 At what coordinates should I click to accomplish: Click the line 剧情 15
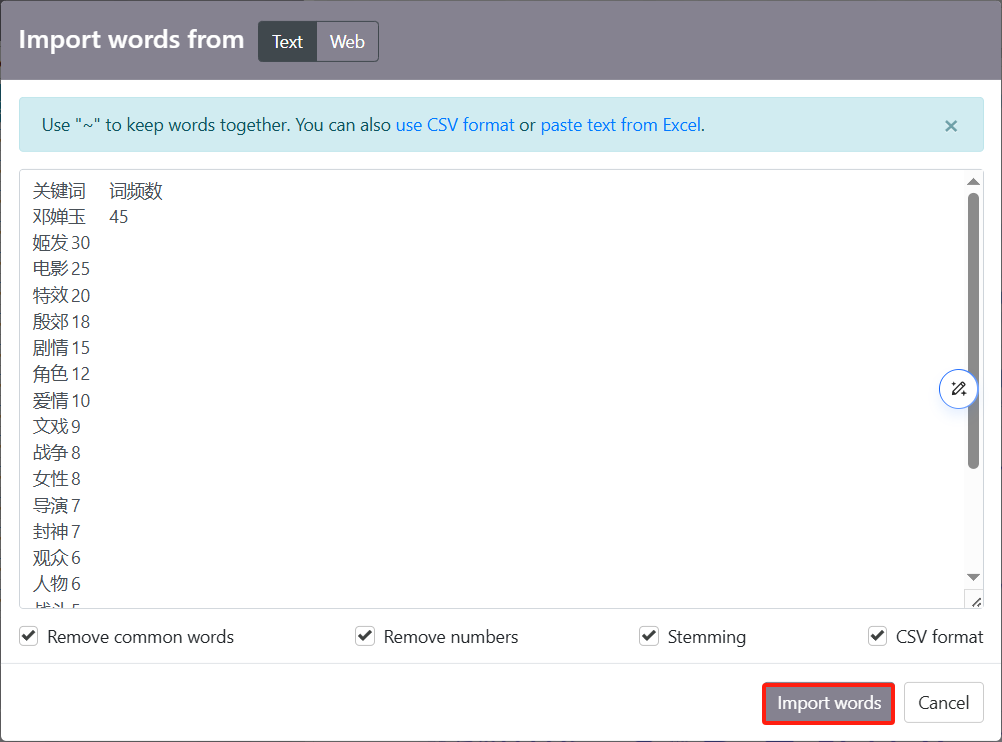click(61, 348)
